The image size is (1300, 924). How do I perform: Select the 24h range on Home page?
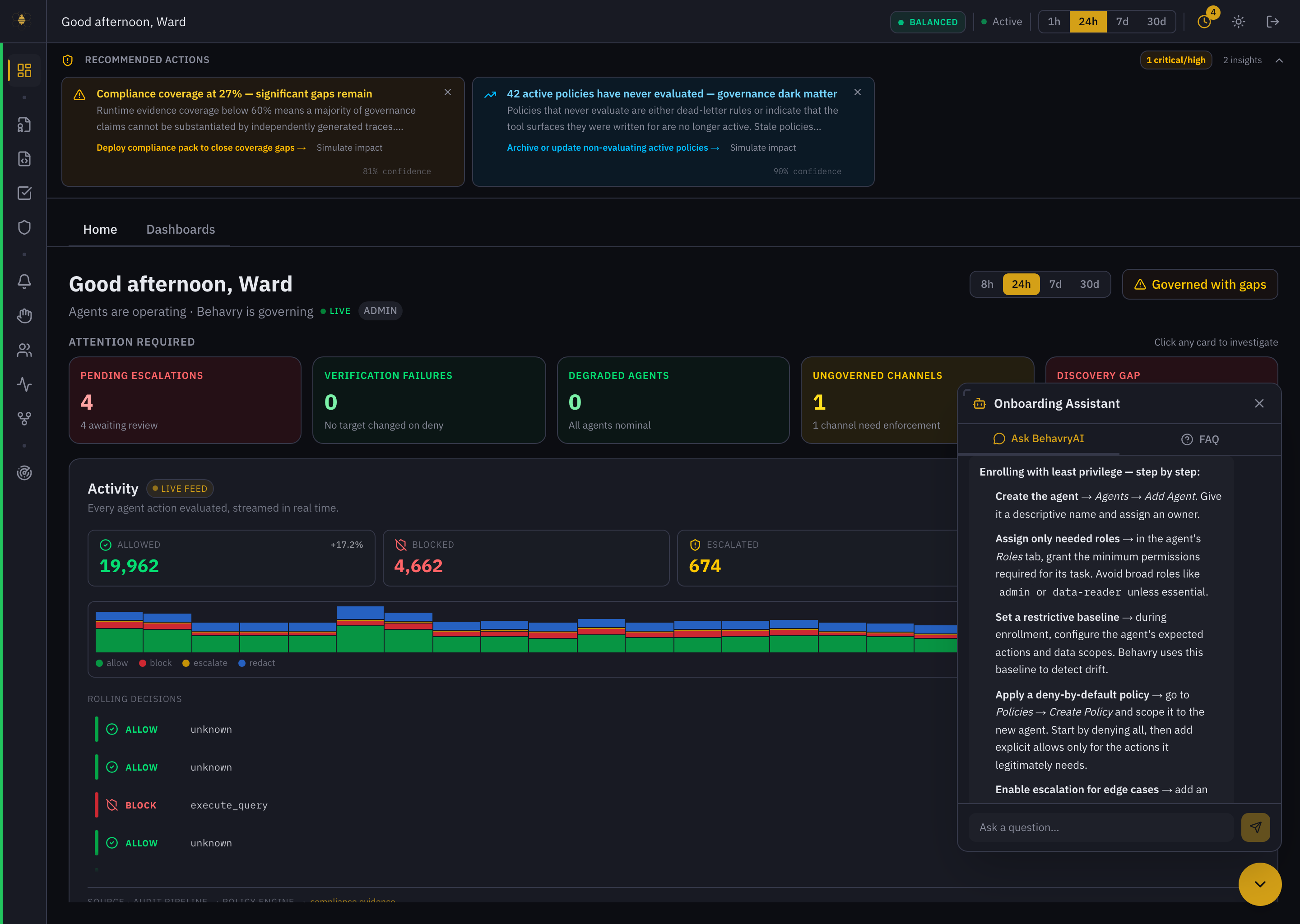pos(1021,284)
